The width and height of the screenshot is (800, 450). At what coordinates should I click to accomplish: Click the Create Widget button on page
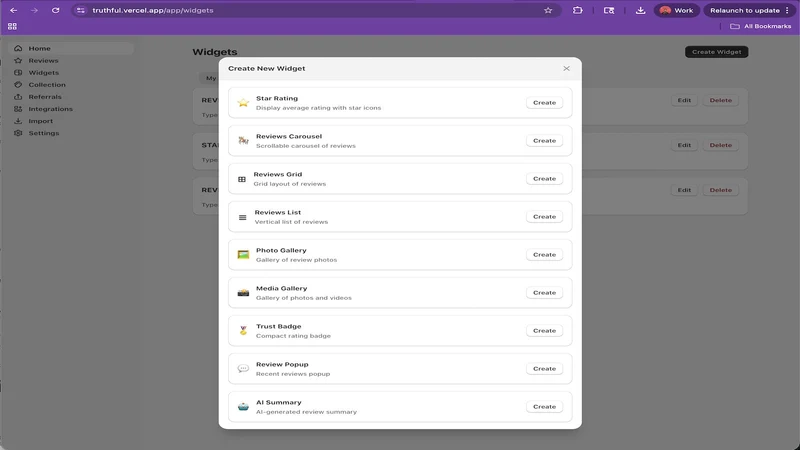(x=716, y=52)
